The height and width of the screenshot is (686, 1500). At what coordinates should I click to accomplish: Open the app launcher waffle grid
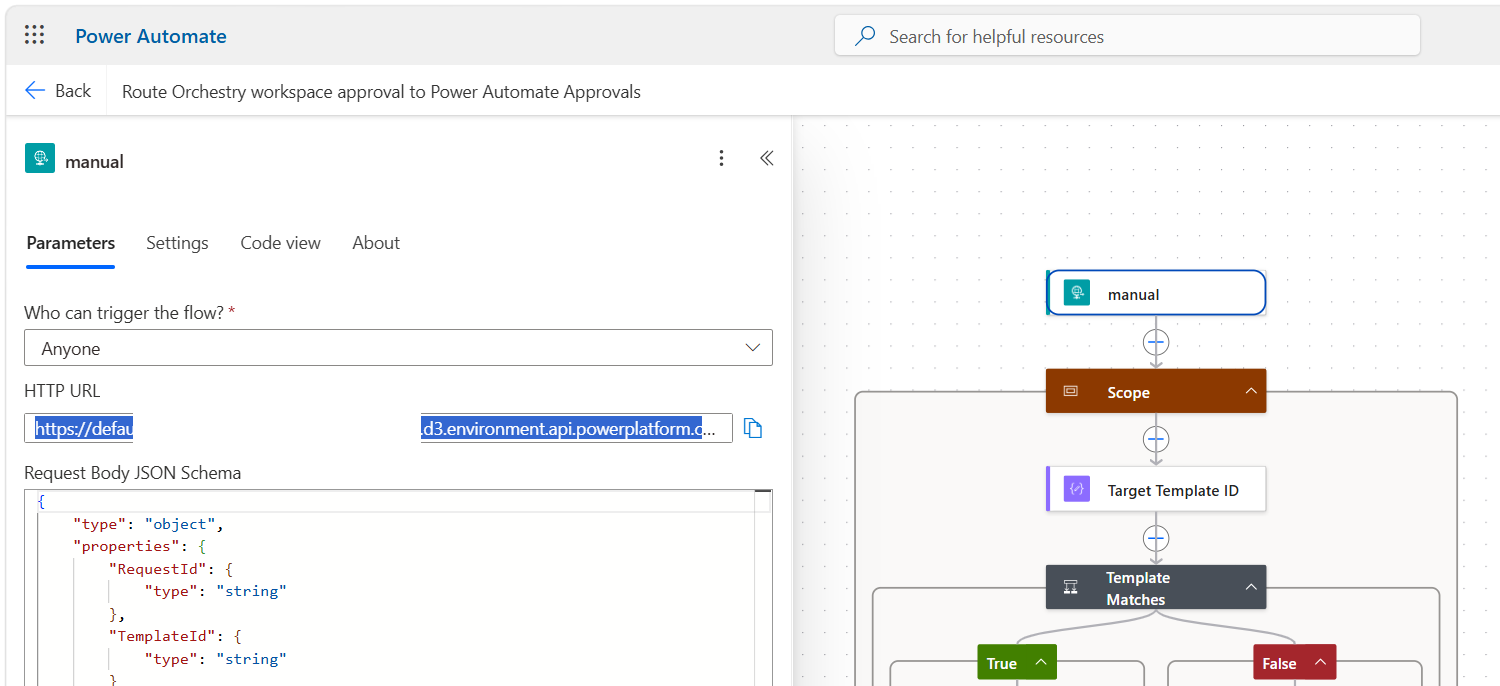pos(34,36)
